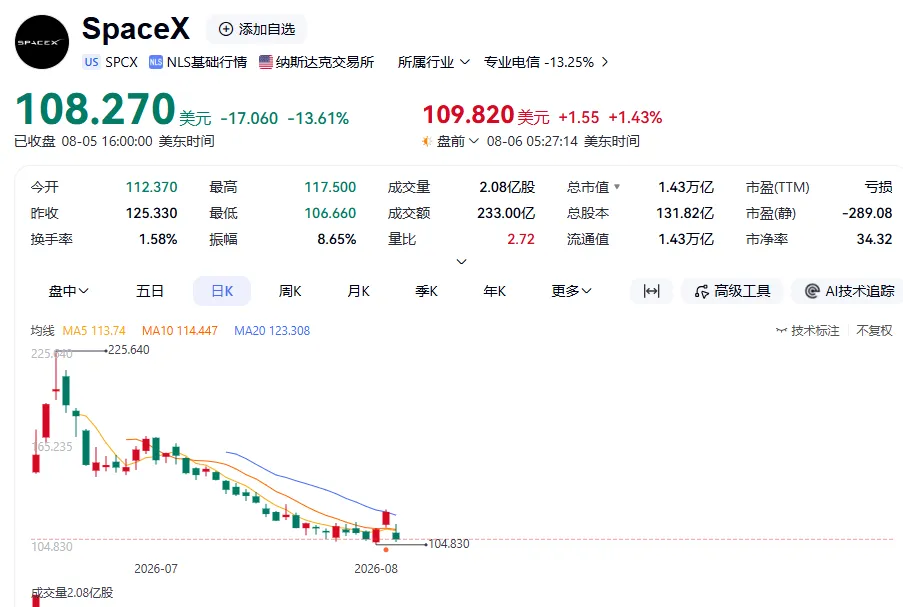The height and width of the screenshot is (607, 903).
Task: Toggle 技术标注 technical annotations
Action: click(x=808, y=331)
